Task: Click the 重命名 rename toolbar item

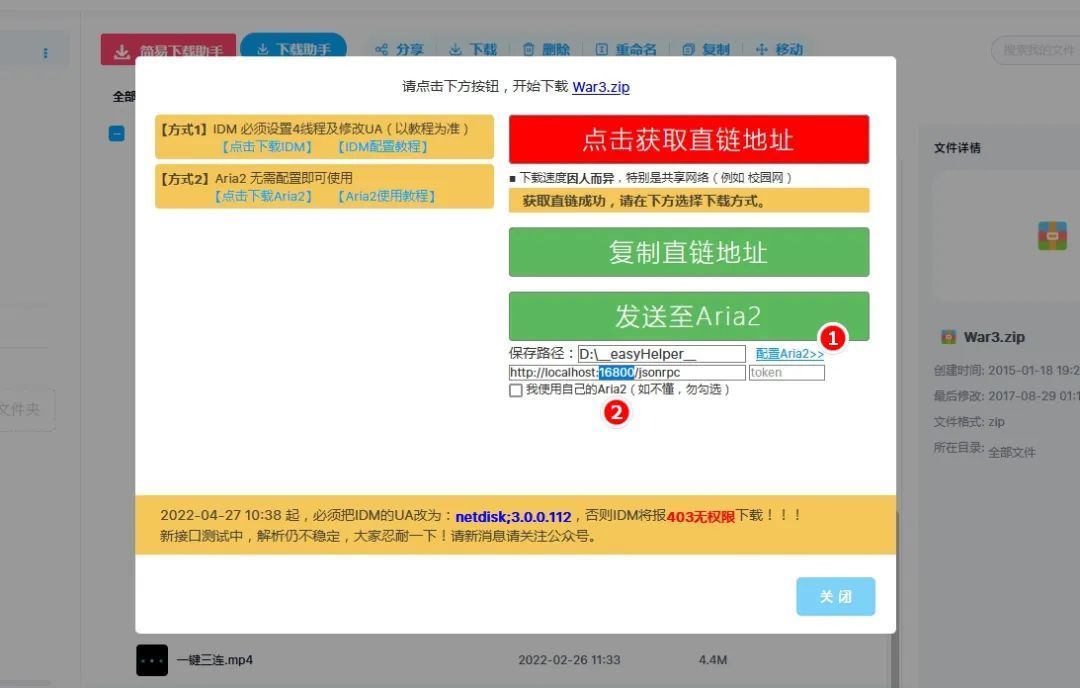Action: pyautogui.click(x=626, y=50)
